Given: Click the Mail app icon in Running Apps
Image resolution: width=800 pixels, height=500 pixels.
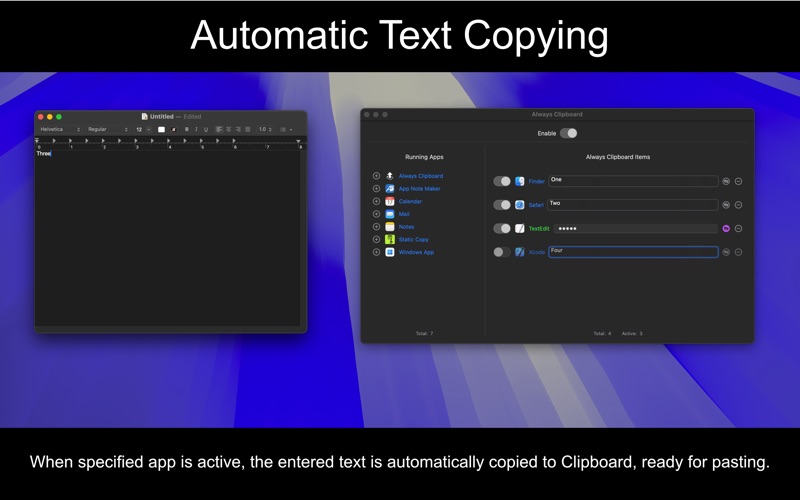Looking at the screenshot, I should click(x=390, y=214).
